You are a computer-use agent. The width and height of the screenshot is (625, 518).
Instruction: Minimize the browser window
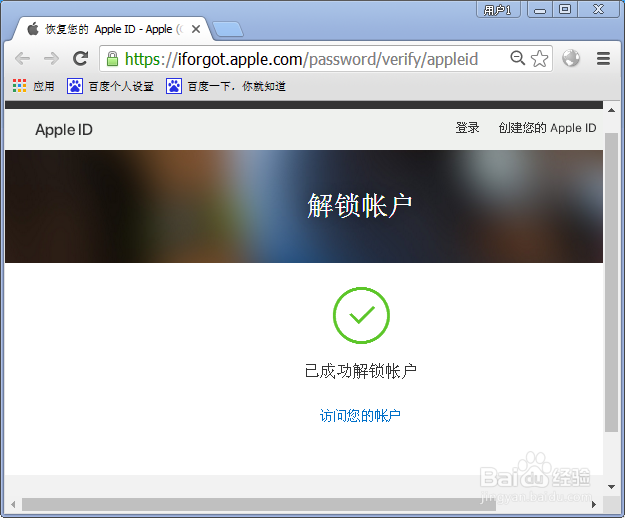point(540,10)
